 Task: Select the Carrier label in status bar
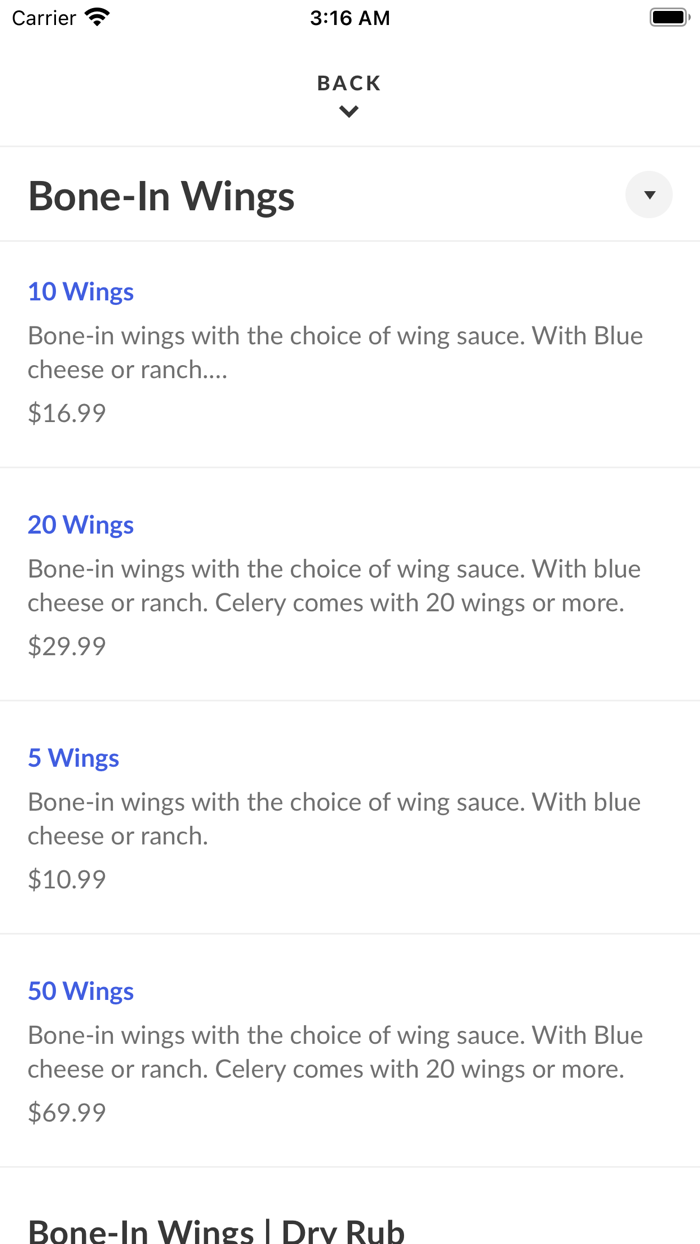[x=42, y=17]
